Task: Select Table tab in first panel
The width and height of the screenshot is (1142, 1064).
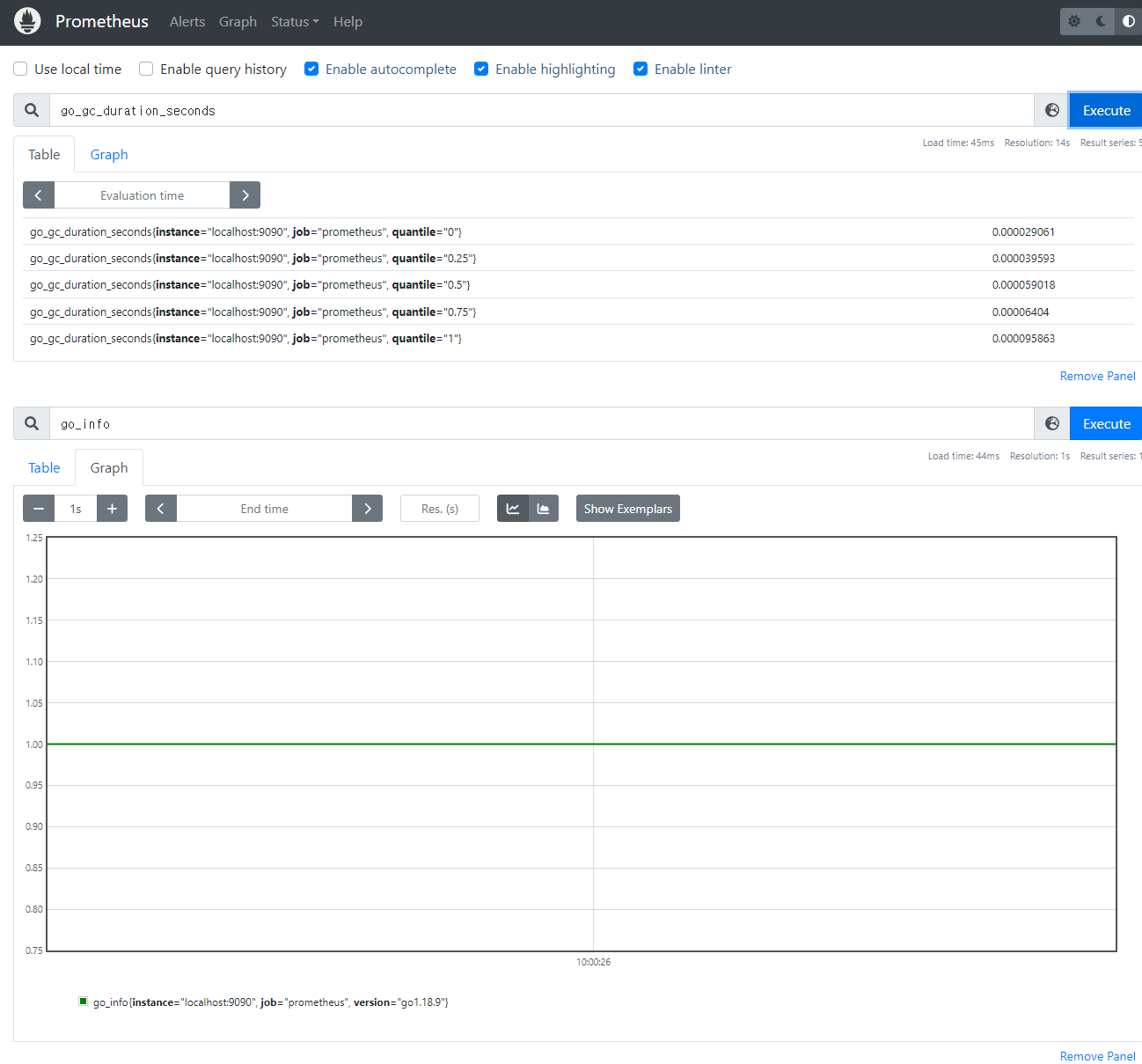Action: coord(44,154)
